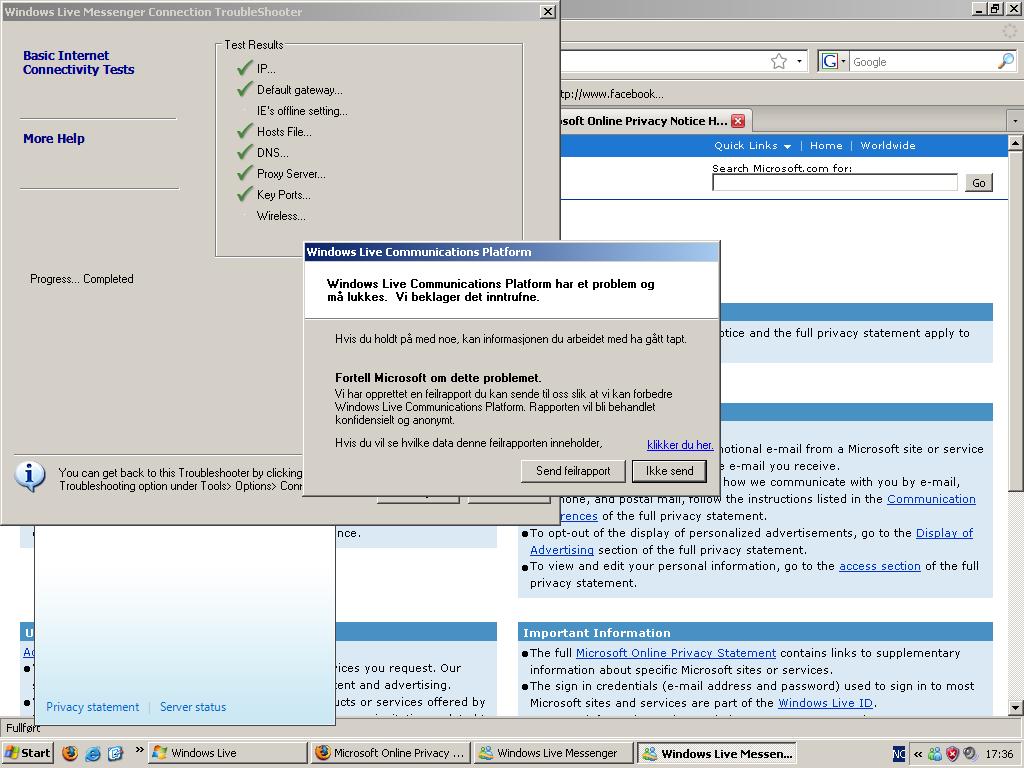
Task: Launch Firefox from the quick launch bar
Action: pos(70,753)
